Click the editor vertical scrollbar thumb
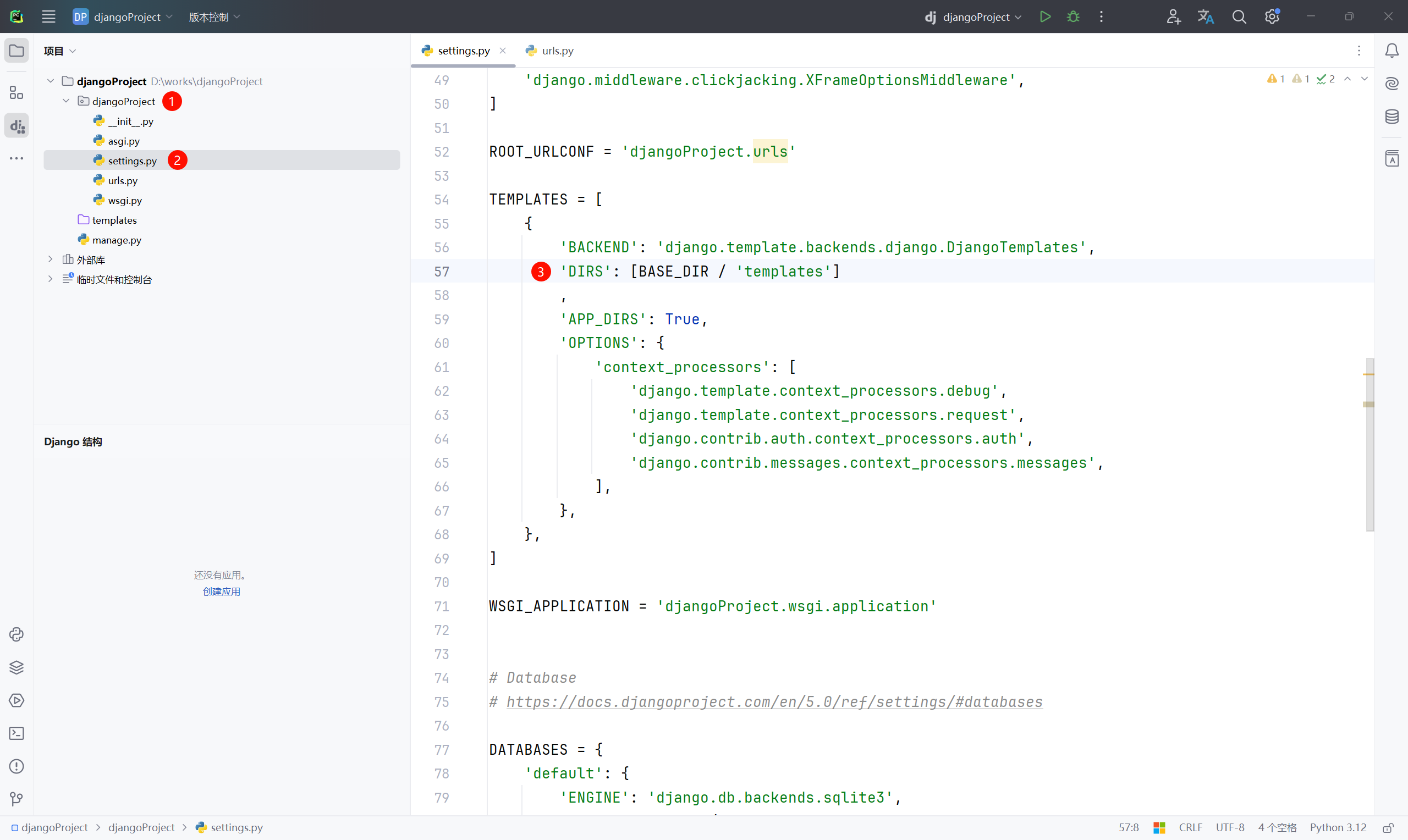Screen dimensions: 1408x840 point(1369,444)
